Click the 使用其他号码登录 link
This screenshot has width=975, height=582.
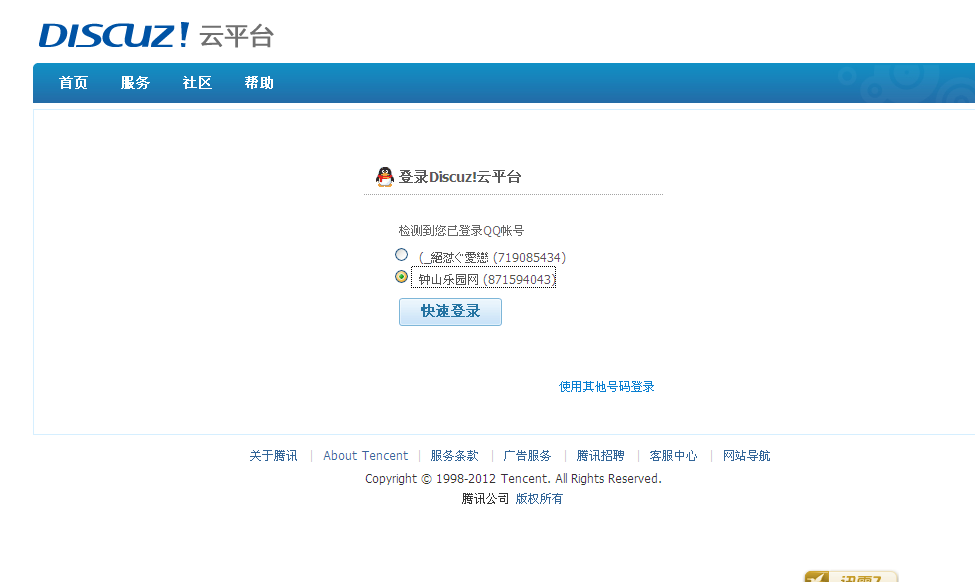pos(606,387)
